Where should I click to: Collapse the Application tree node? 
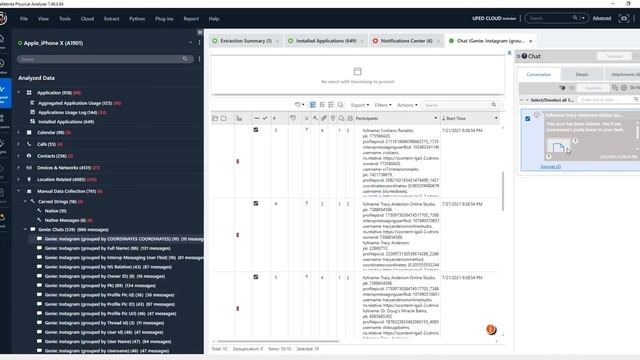[x=19, y=93]
